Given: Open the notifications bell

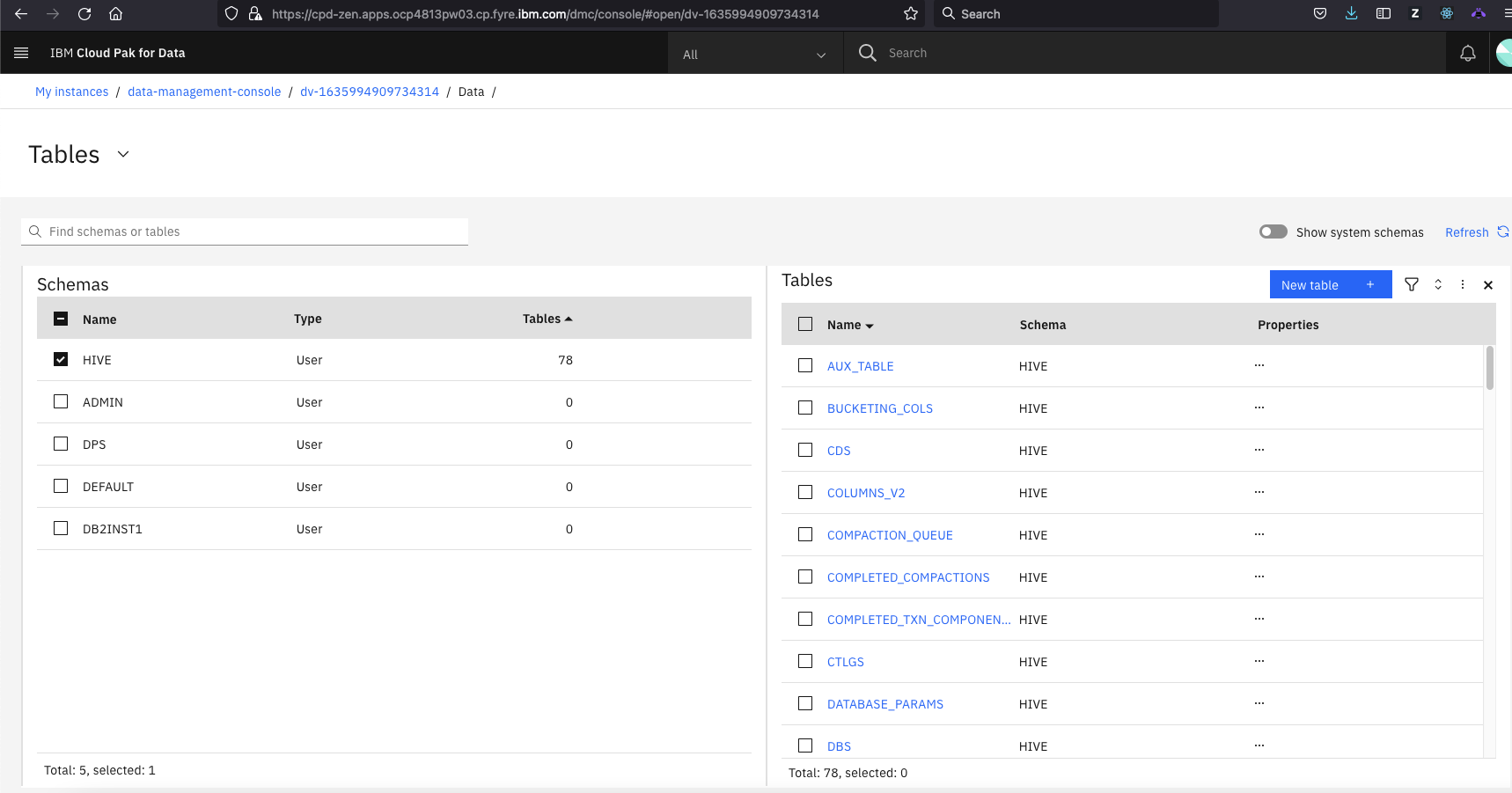Looking at the screenshot, I should coord(1468,54).
